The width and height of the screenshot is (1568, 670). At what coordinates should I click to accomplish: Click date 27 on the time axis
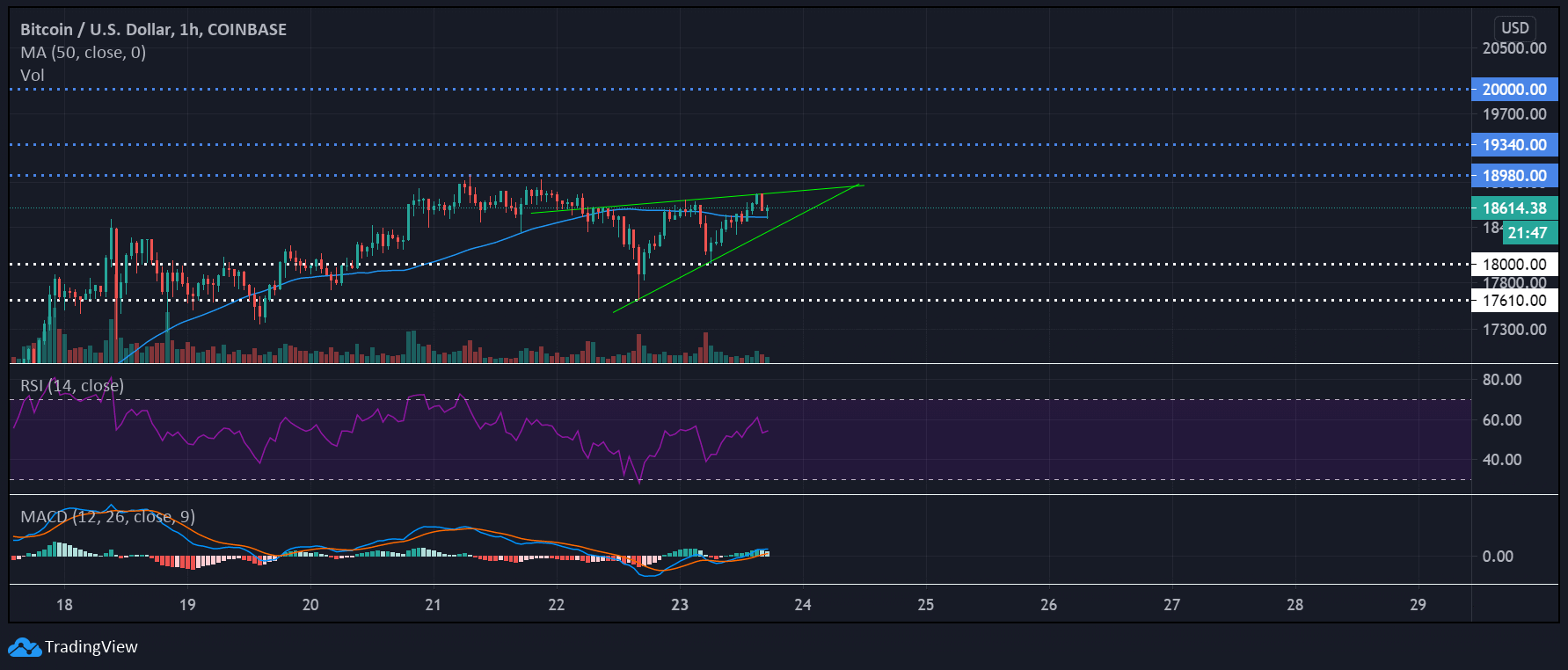(x=1172, y=605)
